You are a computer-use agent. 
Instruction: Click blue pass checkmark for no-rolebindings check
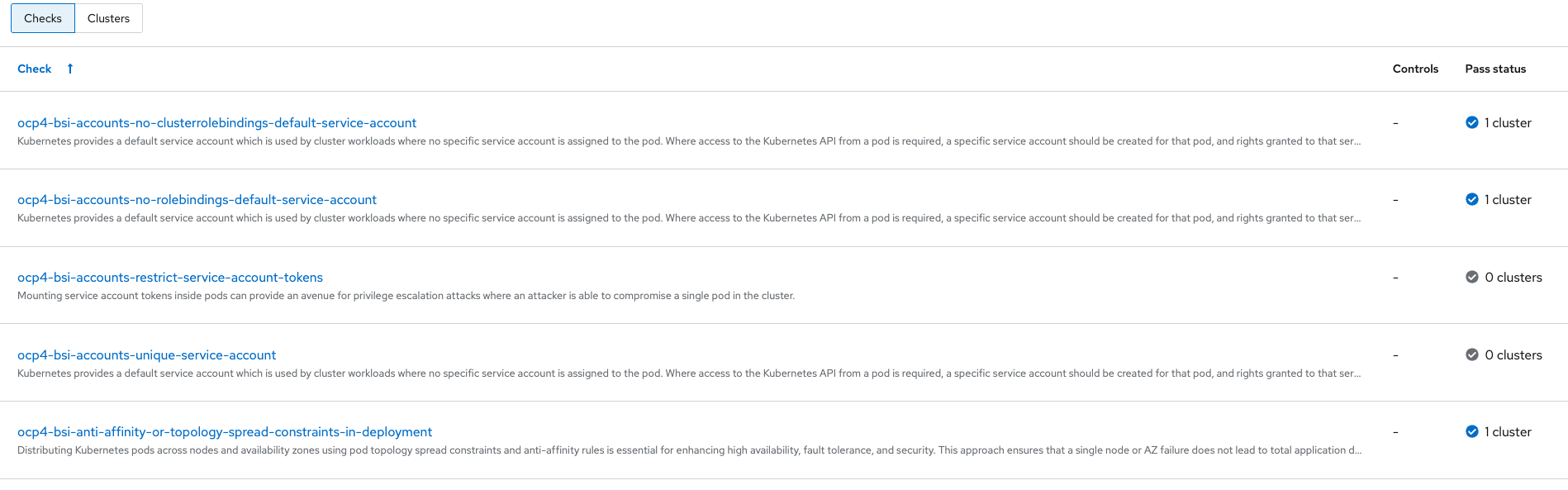[x=1472, y=200]
